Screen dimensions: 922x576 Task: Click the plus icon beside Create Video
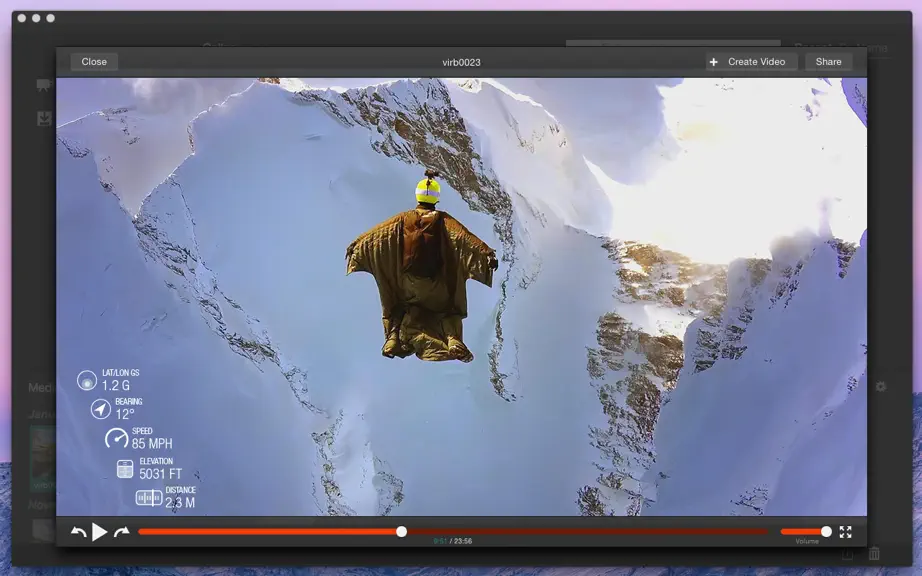tap(713, 62)
